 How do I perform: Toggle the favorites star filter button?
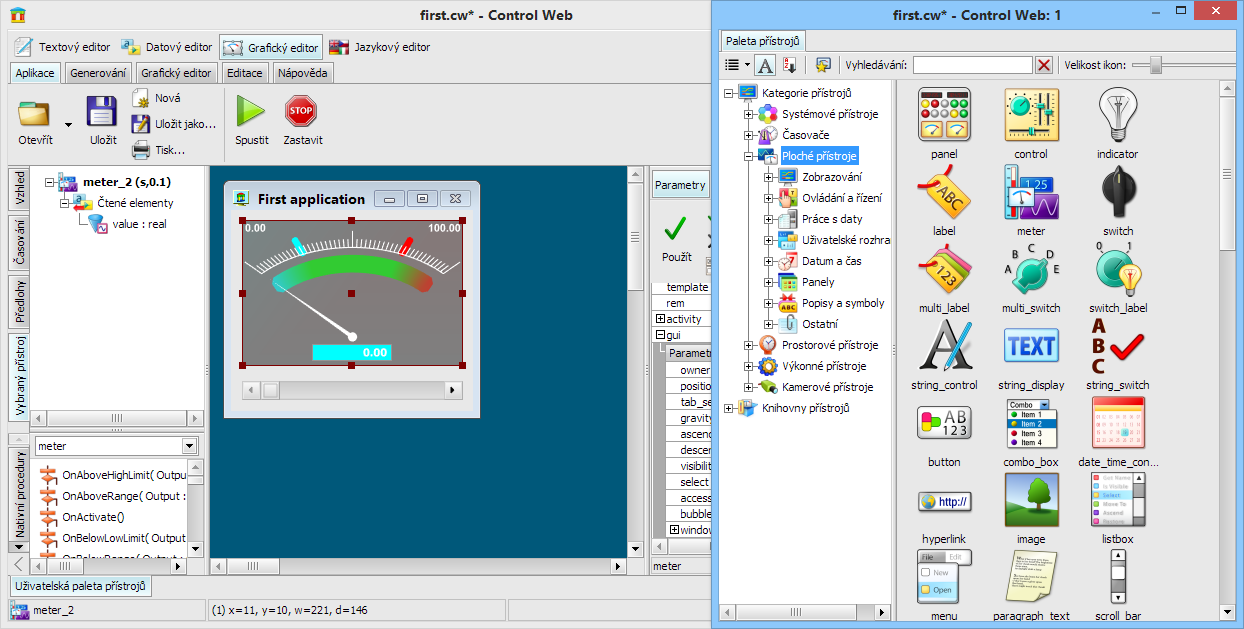point(823,65)
